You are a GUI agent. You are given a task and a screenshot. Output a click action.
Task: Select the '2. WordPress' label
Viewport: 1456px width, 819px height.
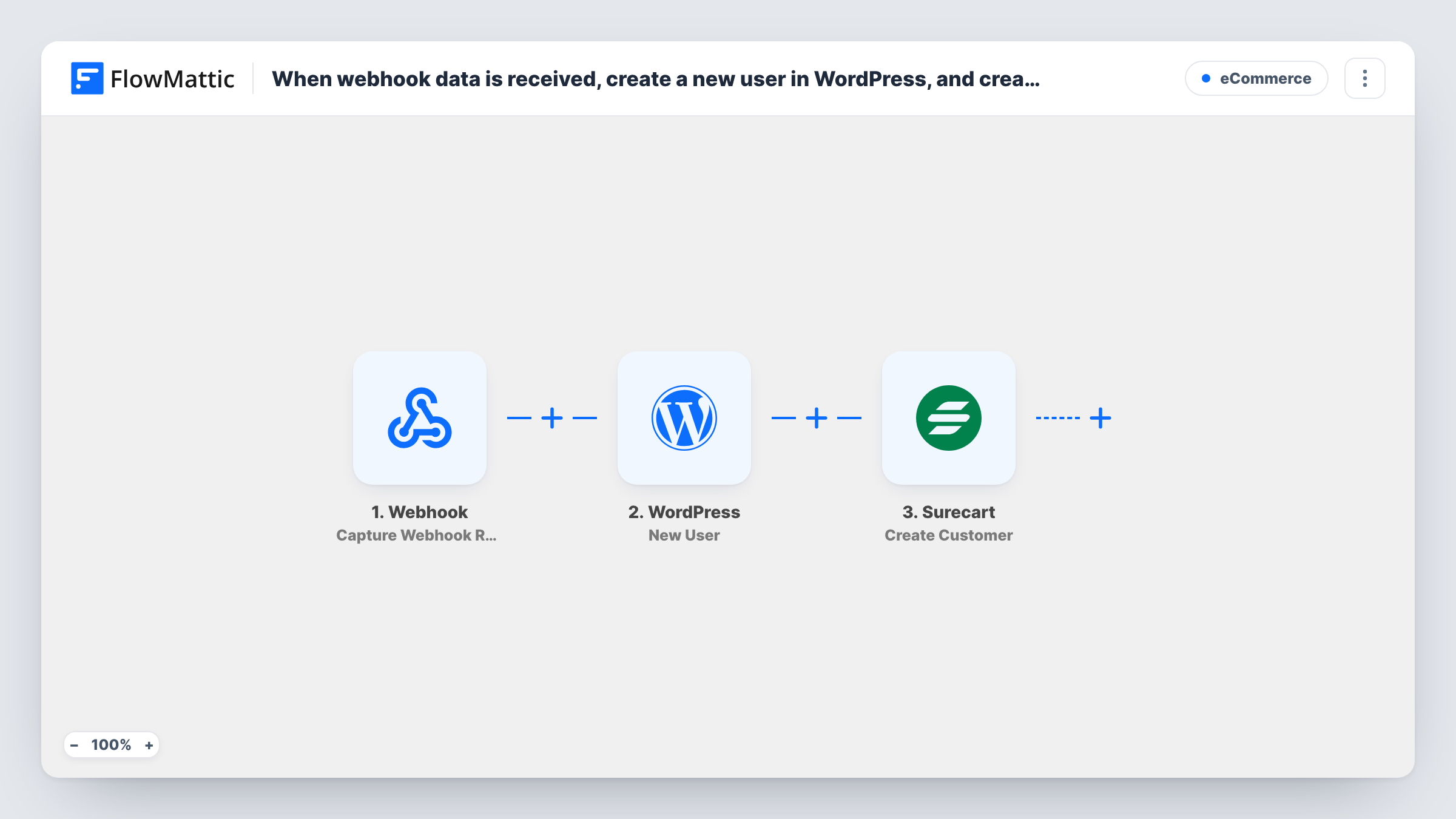pos(684,512)
